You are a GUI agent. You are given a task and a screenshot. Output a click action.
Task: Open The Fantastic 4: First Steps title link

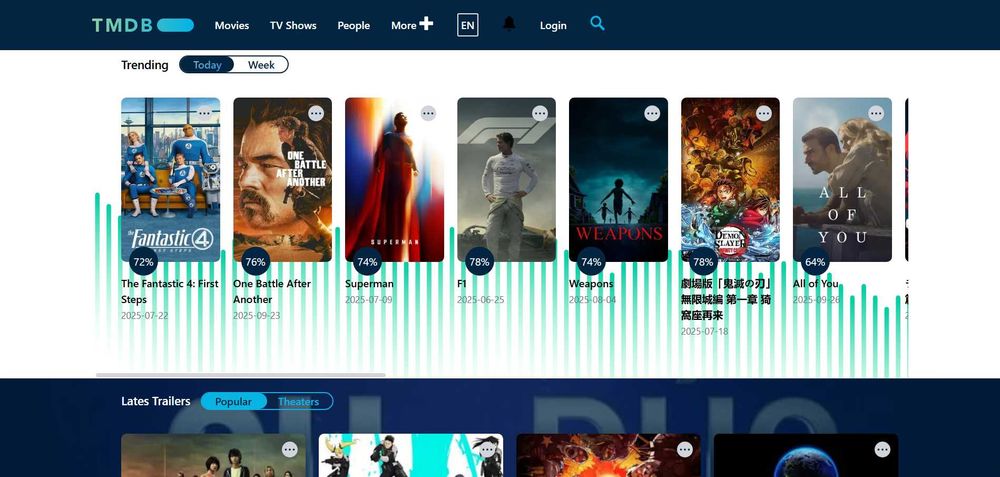(170, 291)
